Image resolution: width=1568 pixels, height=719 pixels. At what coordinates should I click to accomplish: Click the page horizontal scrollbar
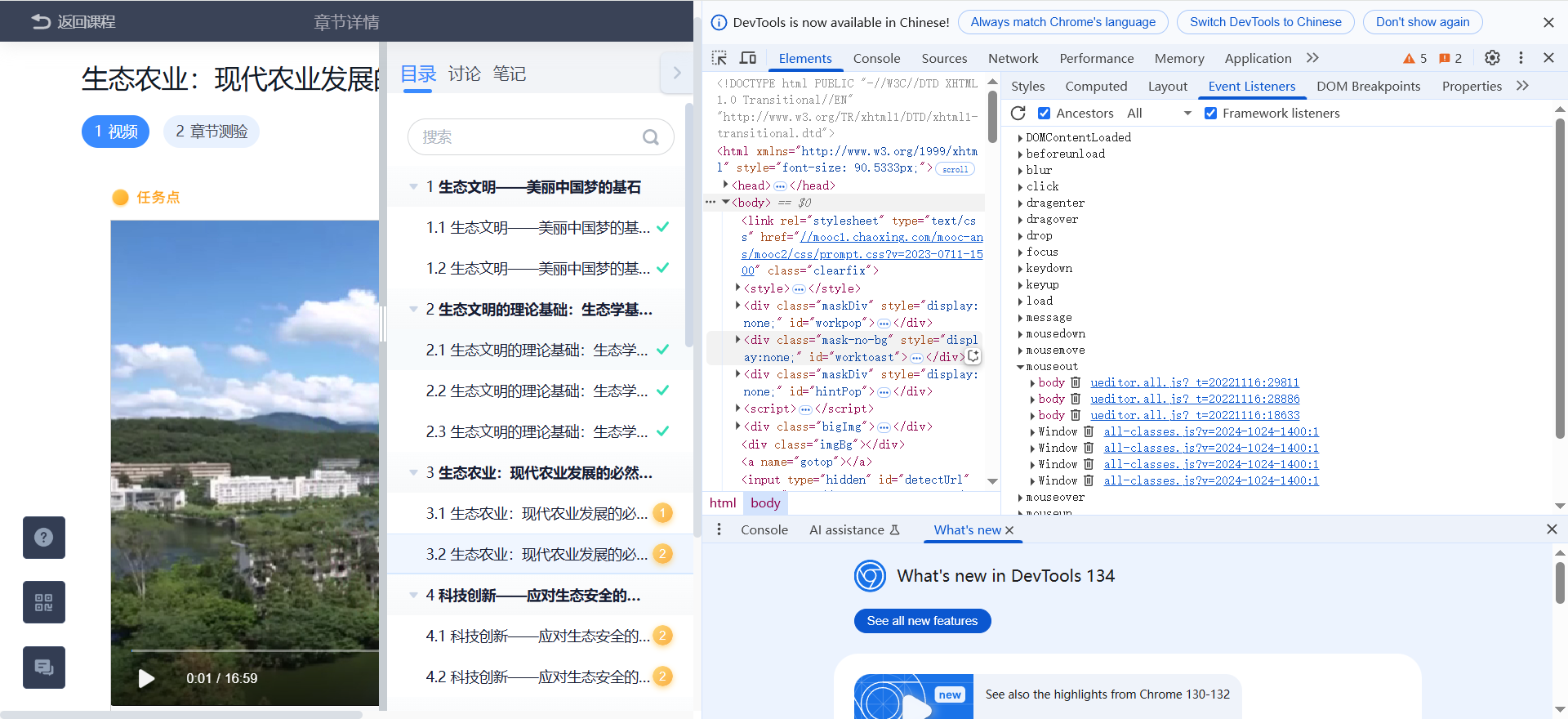coord(180,715)
